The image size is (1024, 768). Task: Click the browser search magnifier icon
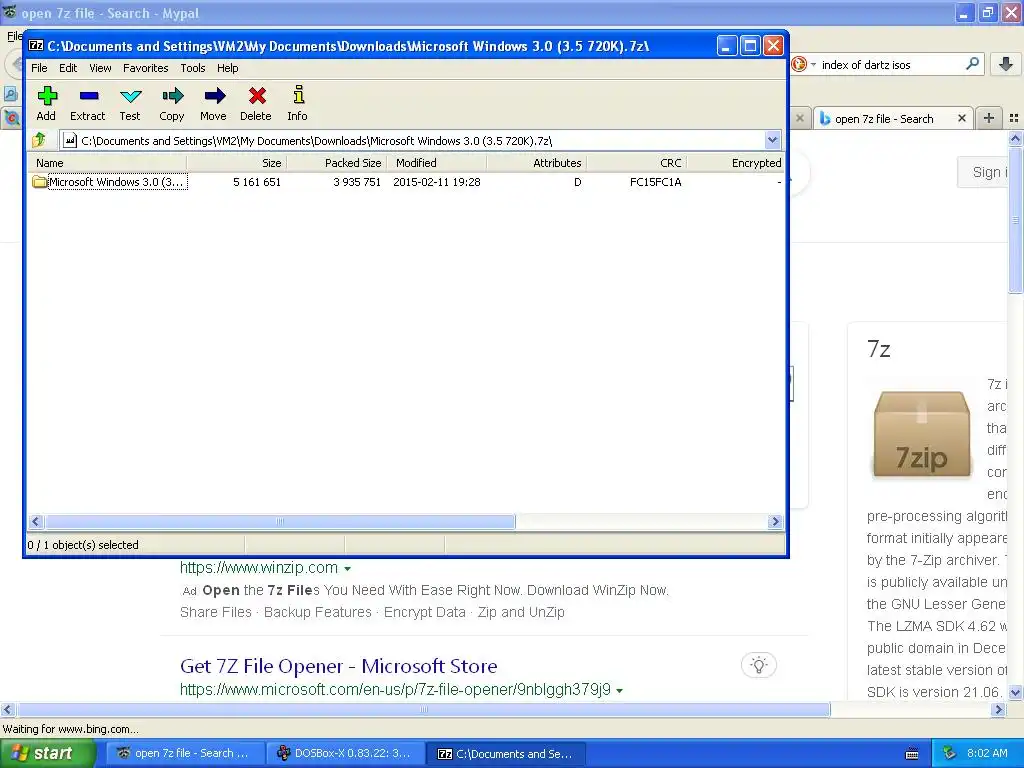coord(972,64)
